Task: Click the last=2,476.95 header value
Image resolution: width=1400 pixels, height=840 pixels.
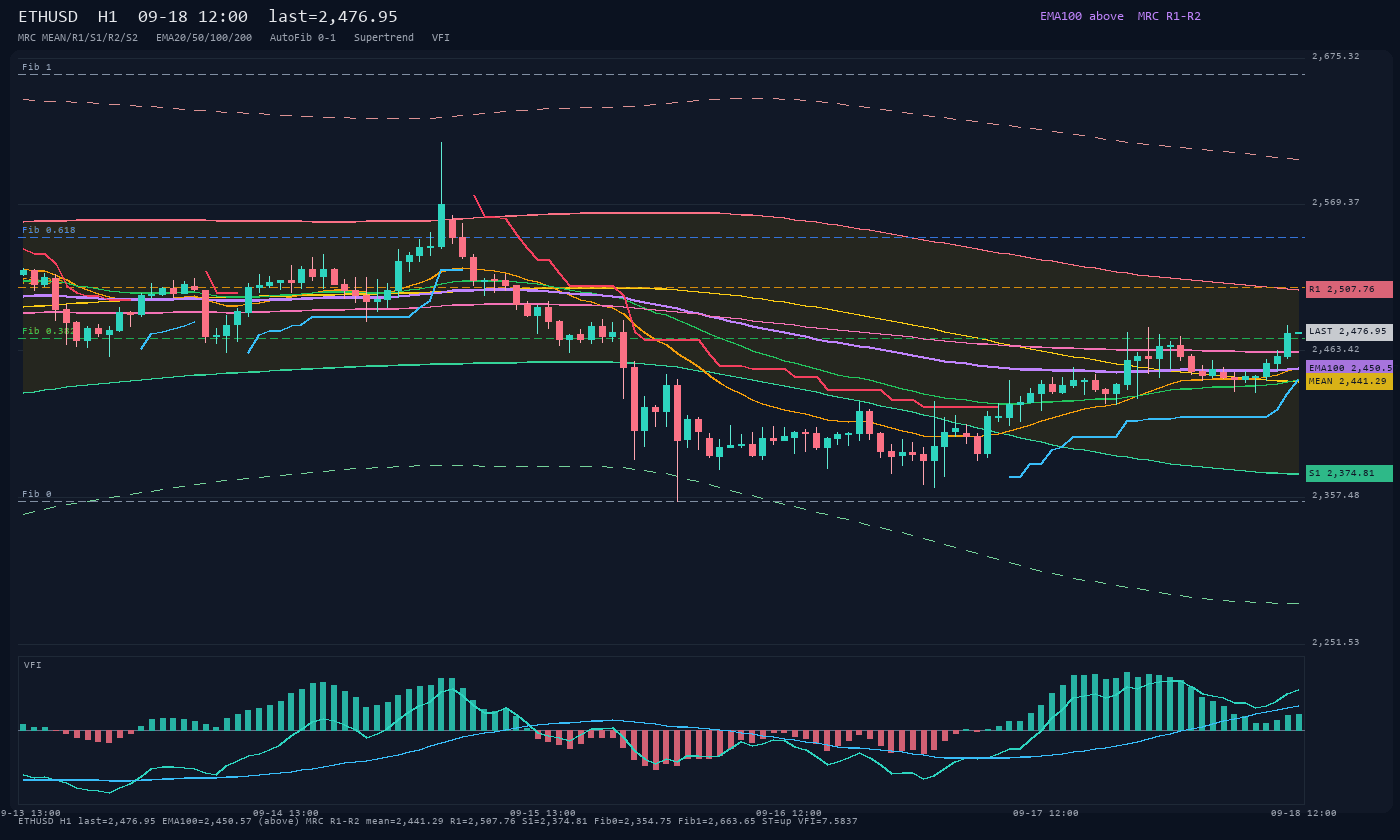Action: point(333,17)
